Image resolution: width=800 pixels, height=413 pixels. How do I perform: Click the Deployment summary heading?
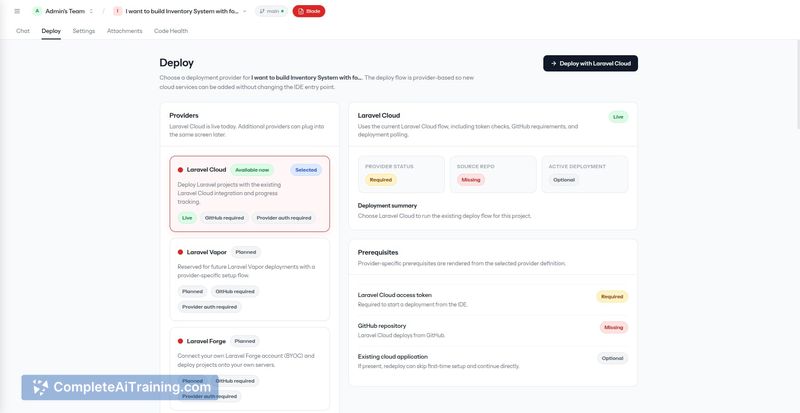(387, 206)
